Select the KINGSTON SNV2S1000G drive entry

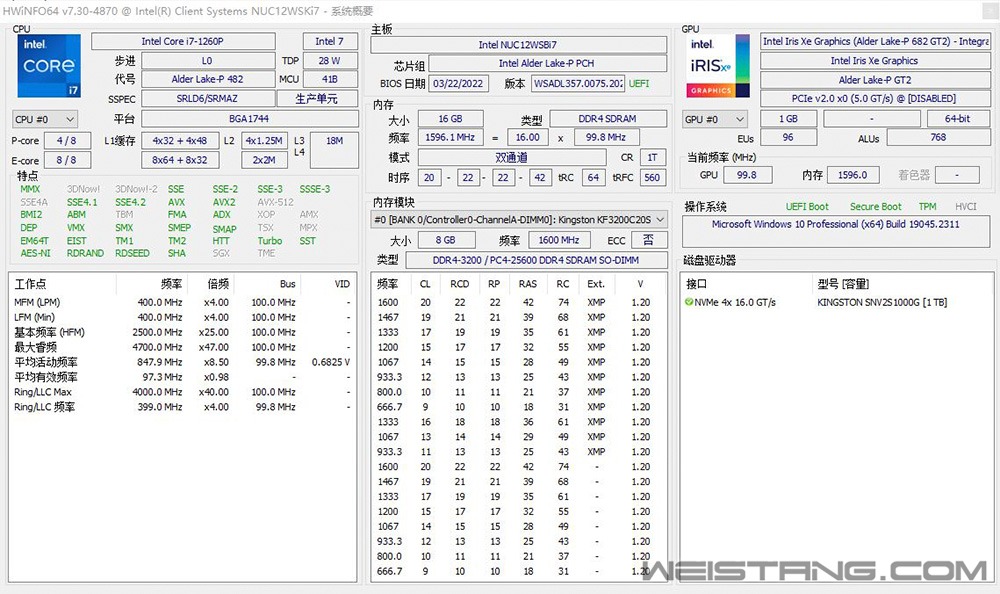(x=881, y=302)
